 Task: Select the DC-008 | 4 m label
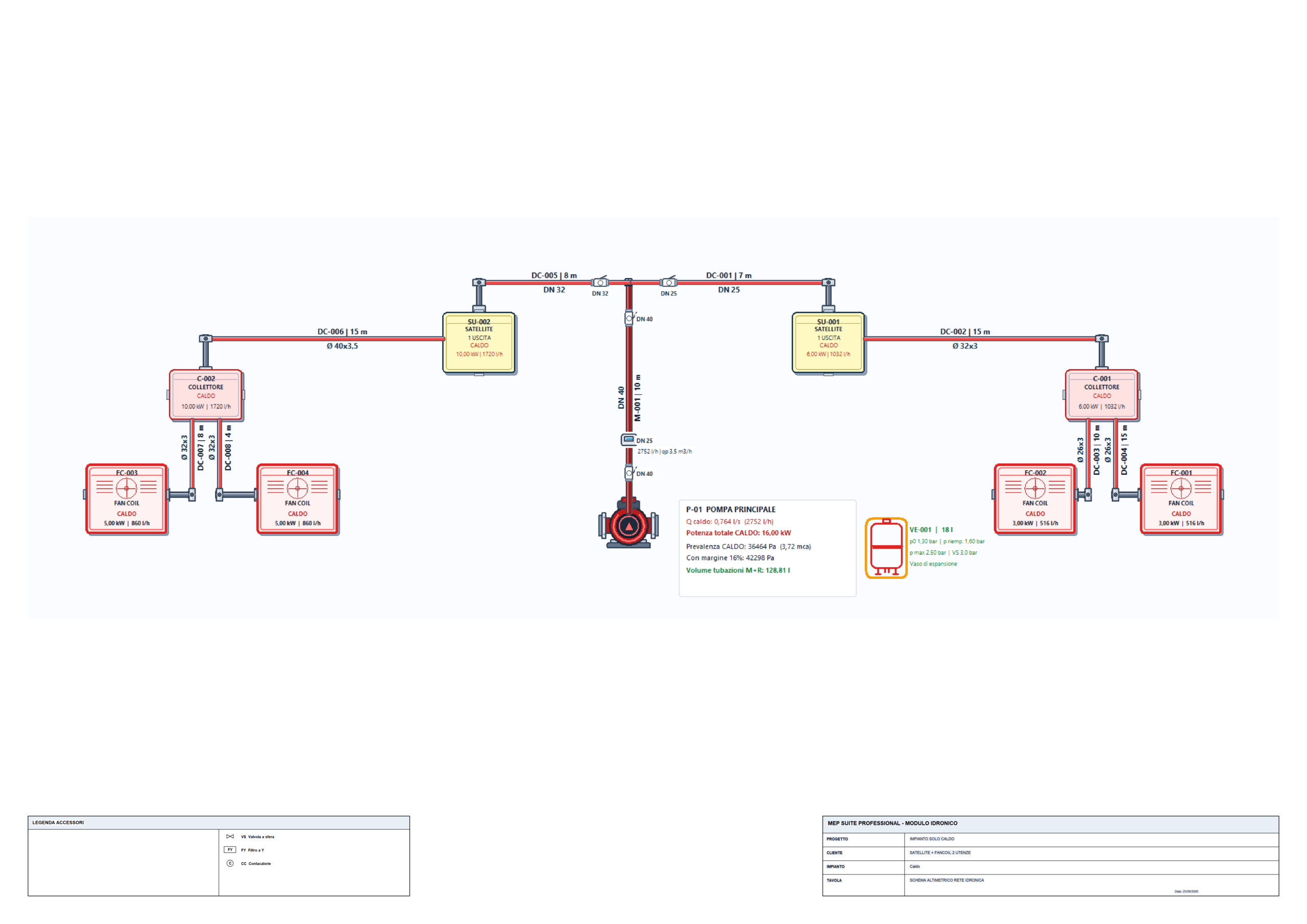click(x=228, y=448)
